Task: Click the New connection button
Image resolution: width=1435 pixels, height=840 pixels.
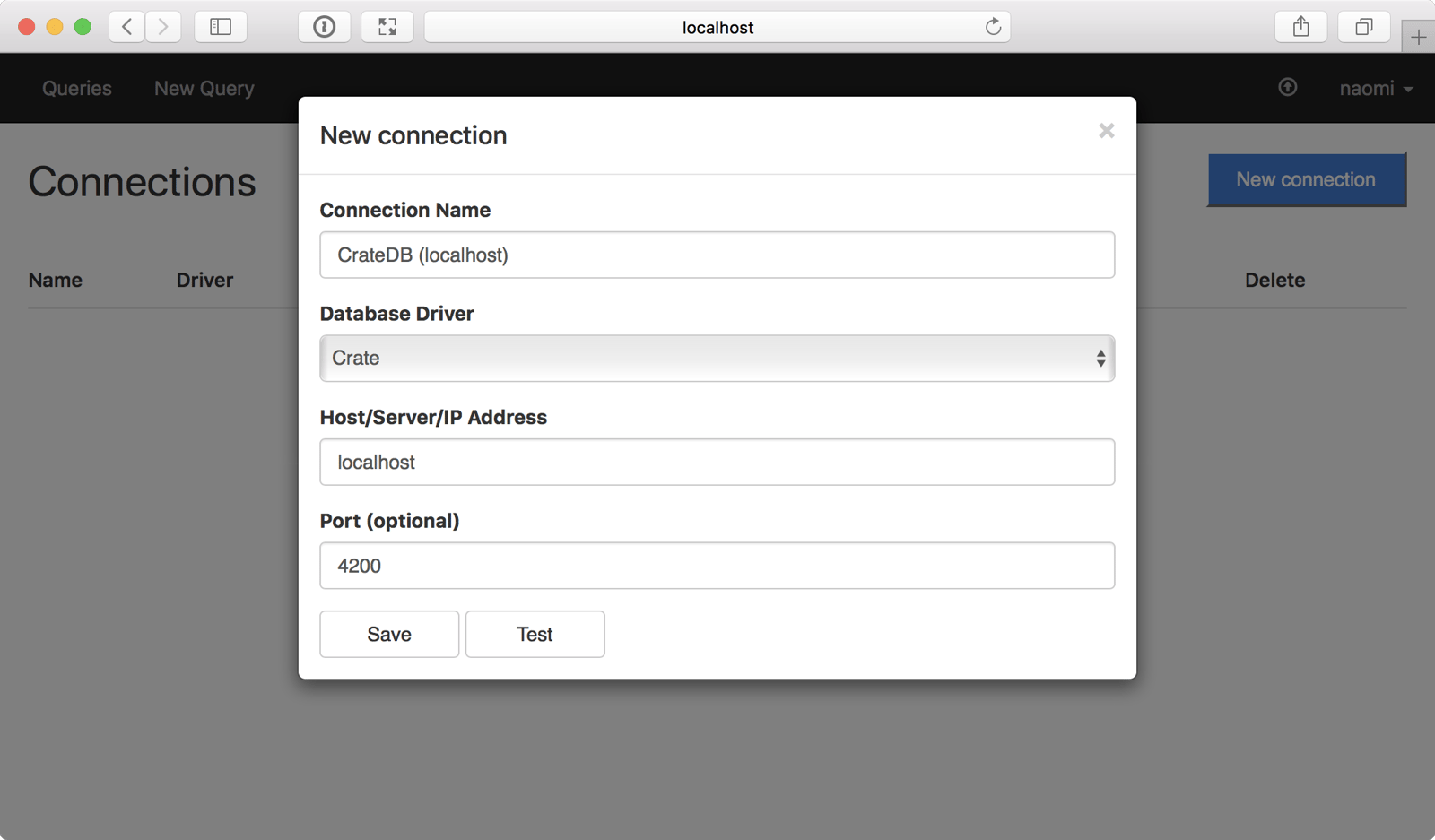Action: coord(1306,179)
